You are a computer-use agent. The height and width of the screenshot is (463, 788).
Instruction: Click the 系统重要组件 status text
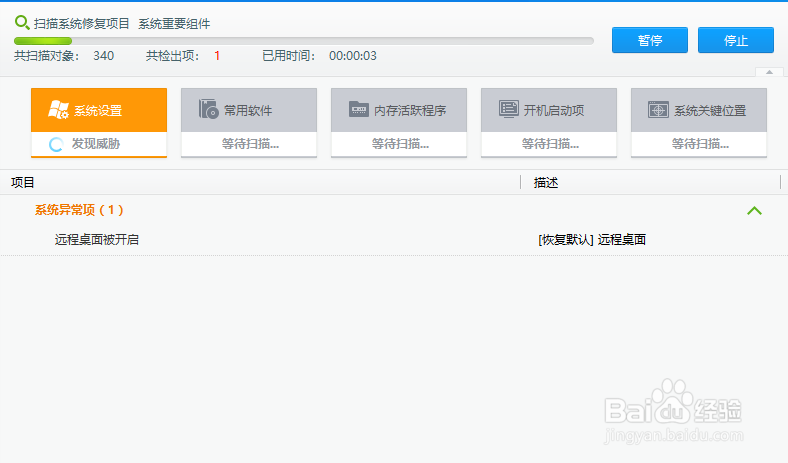click(174, 24)
